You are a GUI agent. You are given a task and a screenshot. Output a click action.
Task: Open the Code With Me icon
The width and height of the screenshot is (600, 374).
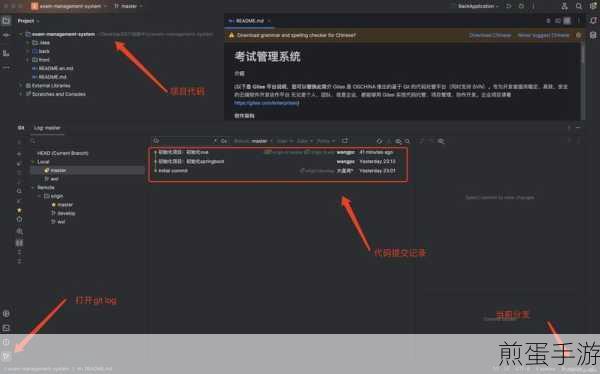tap(564, 6)
